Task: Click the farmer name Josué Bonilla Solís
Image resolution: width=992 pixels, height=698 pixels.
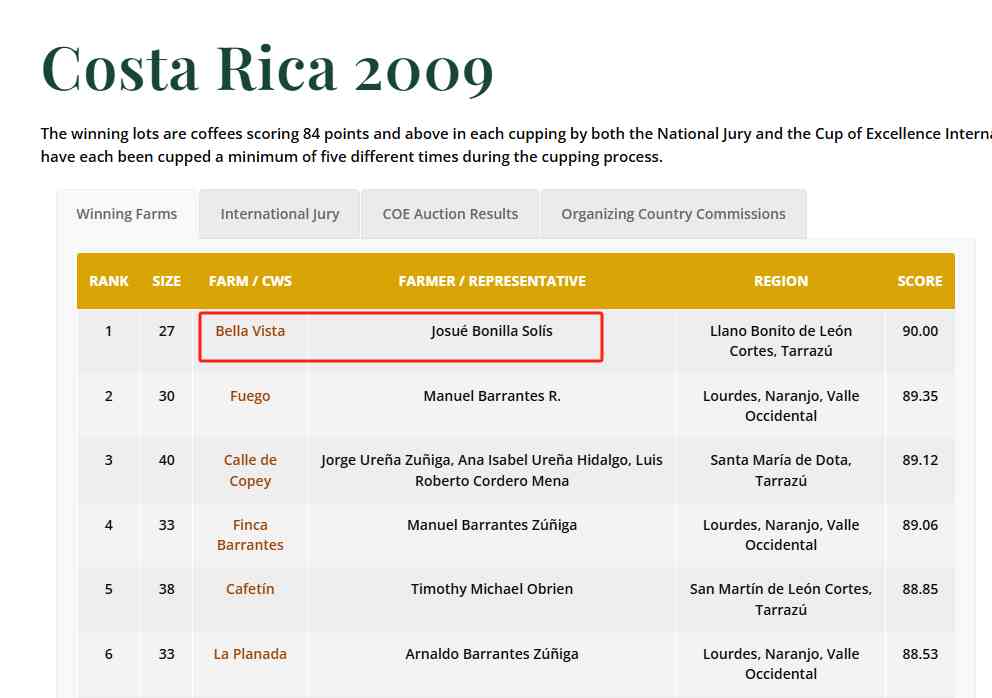Action: [x=492, y=331]
